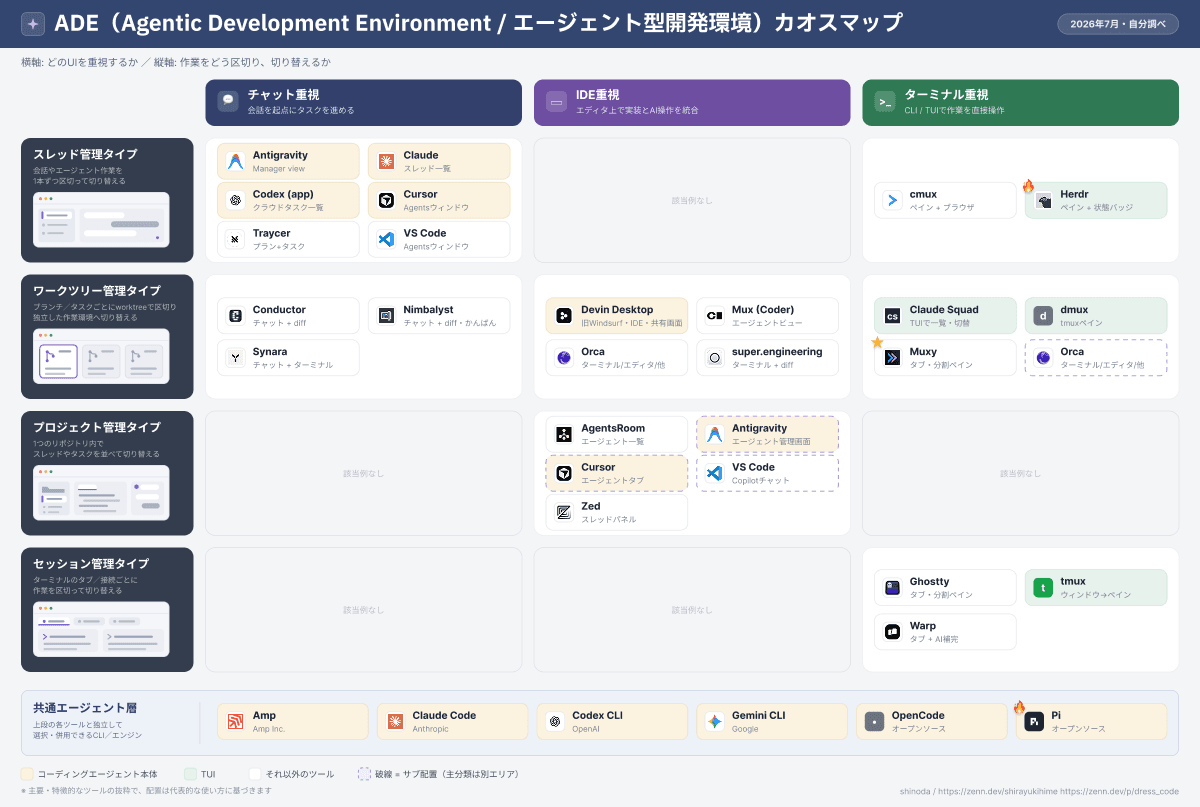Click the コーディングエージェント本体 legend swatch

[27, 774]
